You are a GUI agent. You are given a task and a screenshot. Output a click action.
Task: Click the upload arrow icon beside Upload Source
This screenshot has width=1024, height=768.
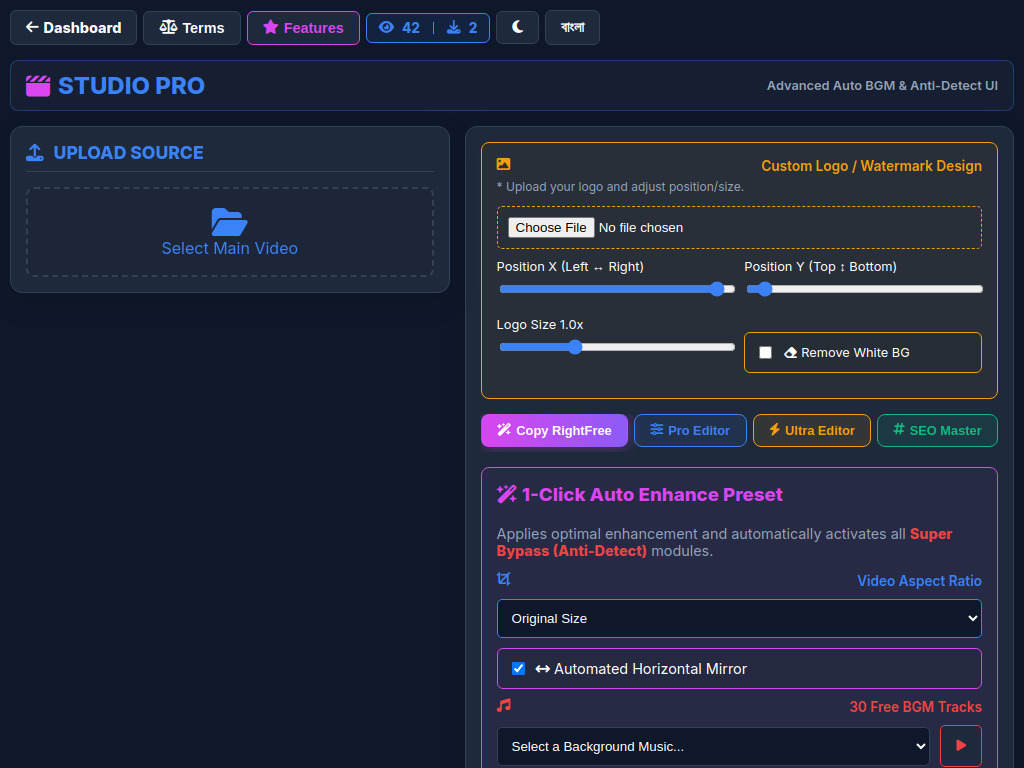coord(35,153)
